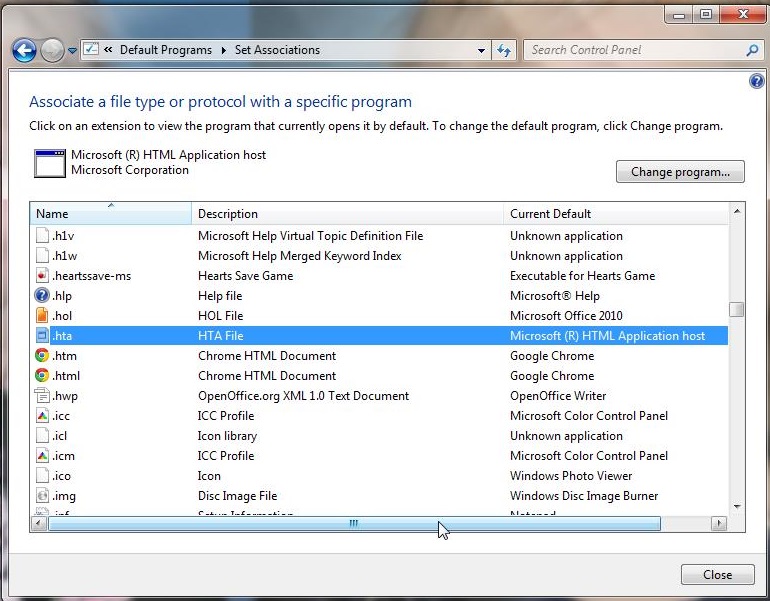The image size is (770, 601).
Task: Click the Control Panel address bar icon
Action: tap(91, 50)
